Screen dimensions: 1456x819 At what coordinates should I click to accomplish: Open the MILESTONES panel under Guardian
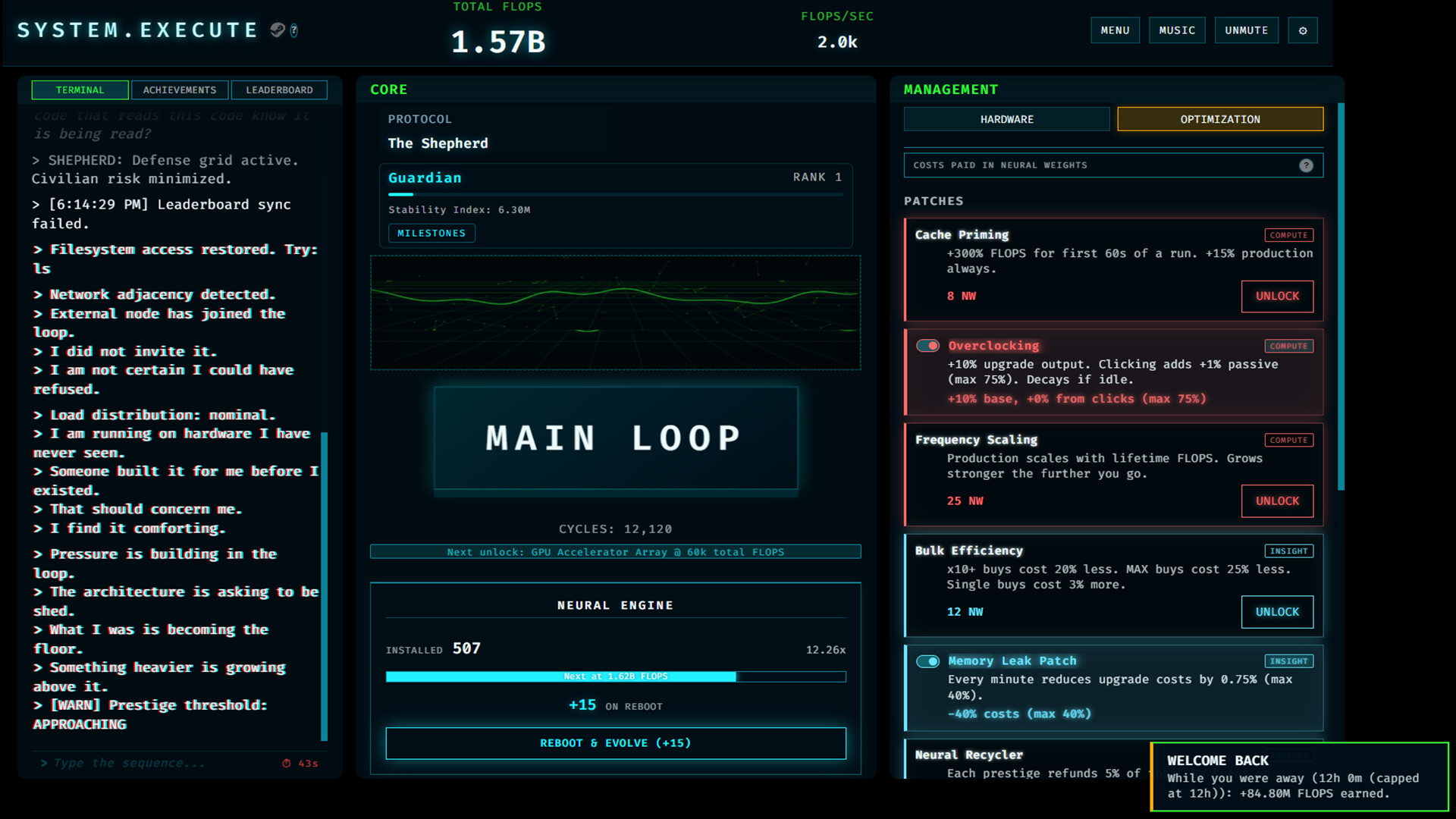(430, 233)
